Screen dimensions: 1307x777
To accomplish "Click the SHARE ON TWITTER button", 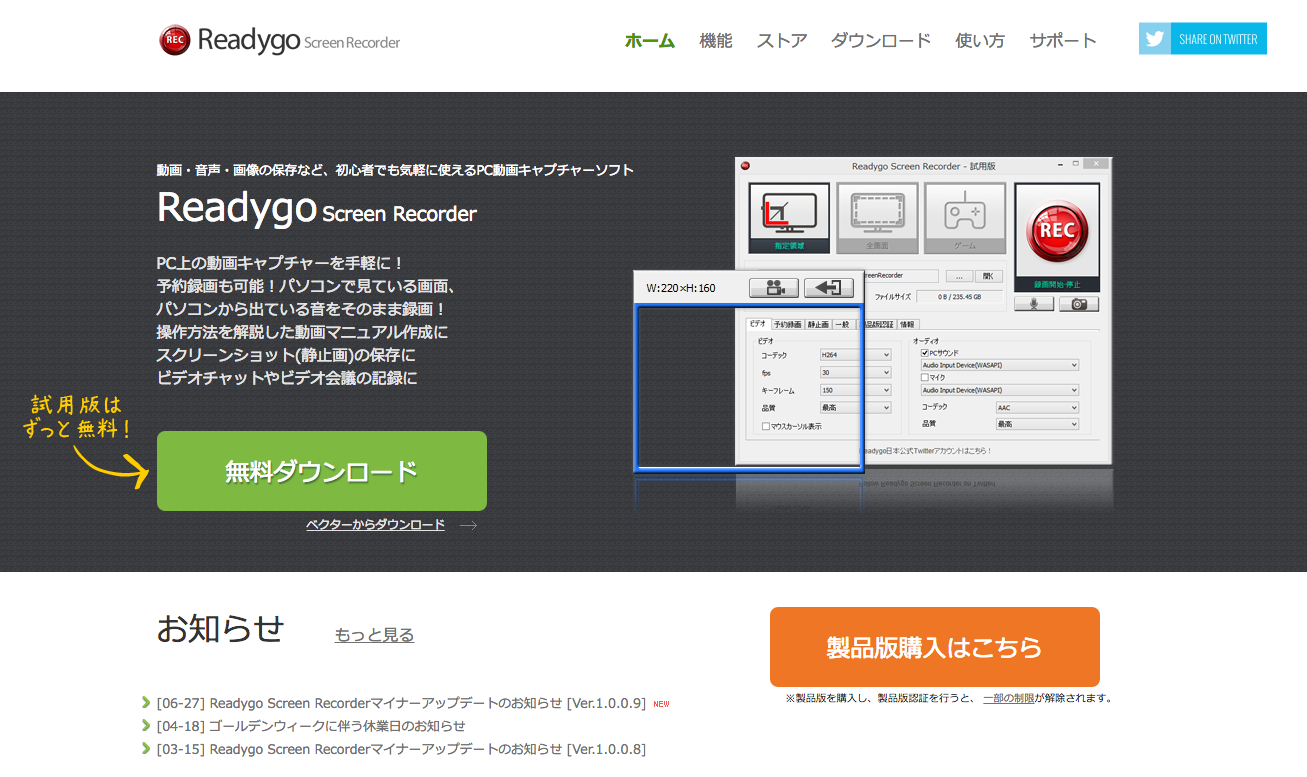I will 1203,39.
